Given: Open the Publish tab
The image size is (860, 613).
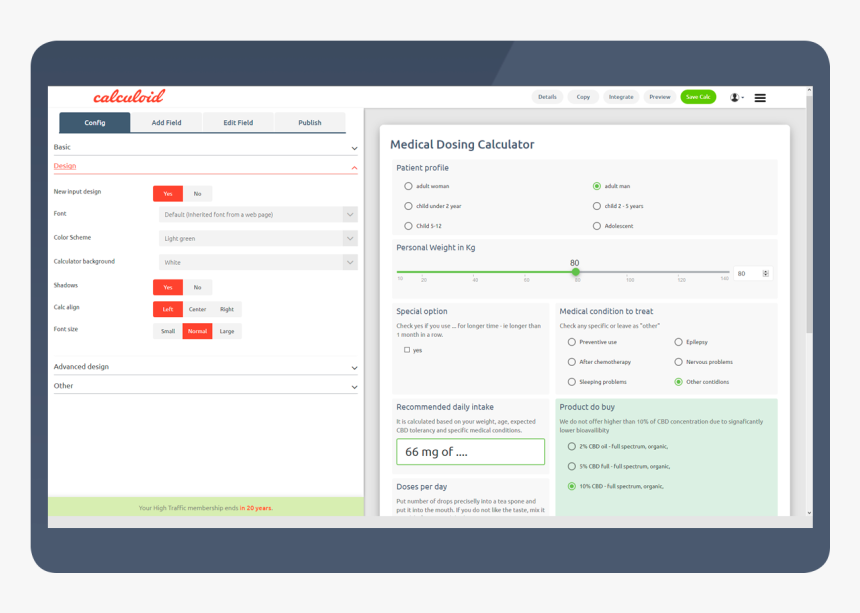Looking at the screenshot, I should [310, 123].
